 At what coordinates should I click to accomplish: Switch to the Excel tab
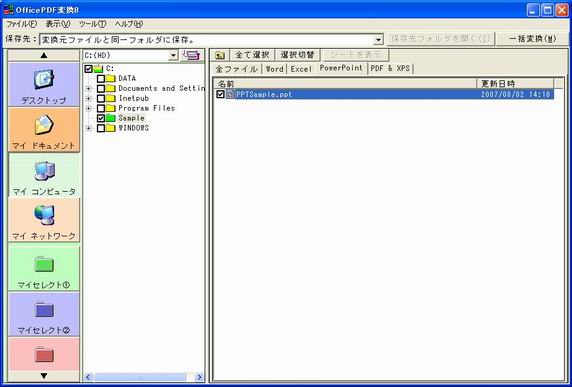pyautogui.click(x=301, y=69)
